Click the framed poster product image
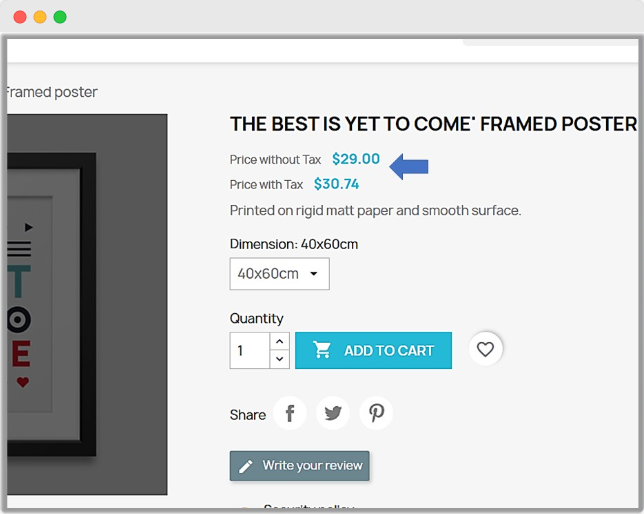The image size is (644, 514). click(87, 304)
